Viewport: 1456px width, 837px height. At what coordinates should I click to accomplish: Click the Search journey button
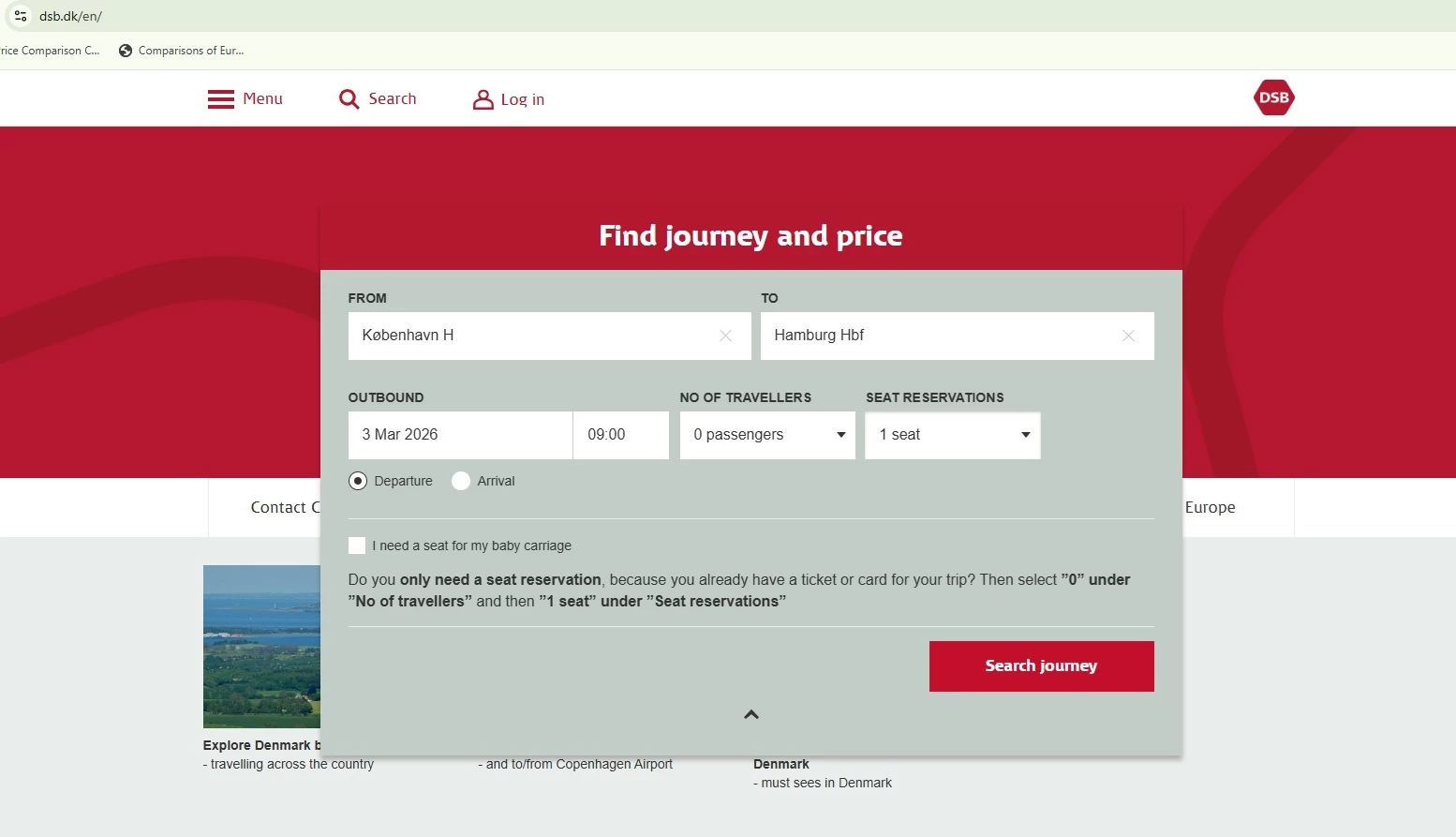[x=1041, y=666]
